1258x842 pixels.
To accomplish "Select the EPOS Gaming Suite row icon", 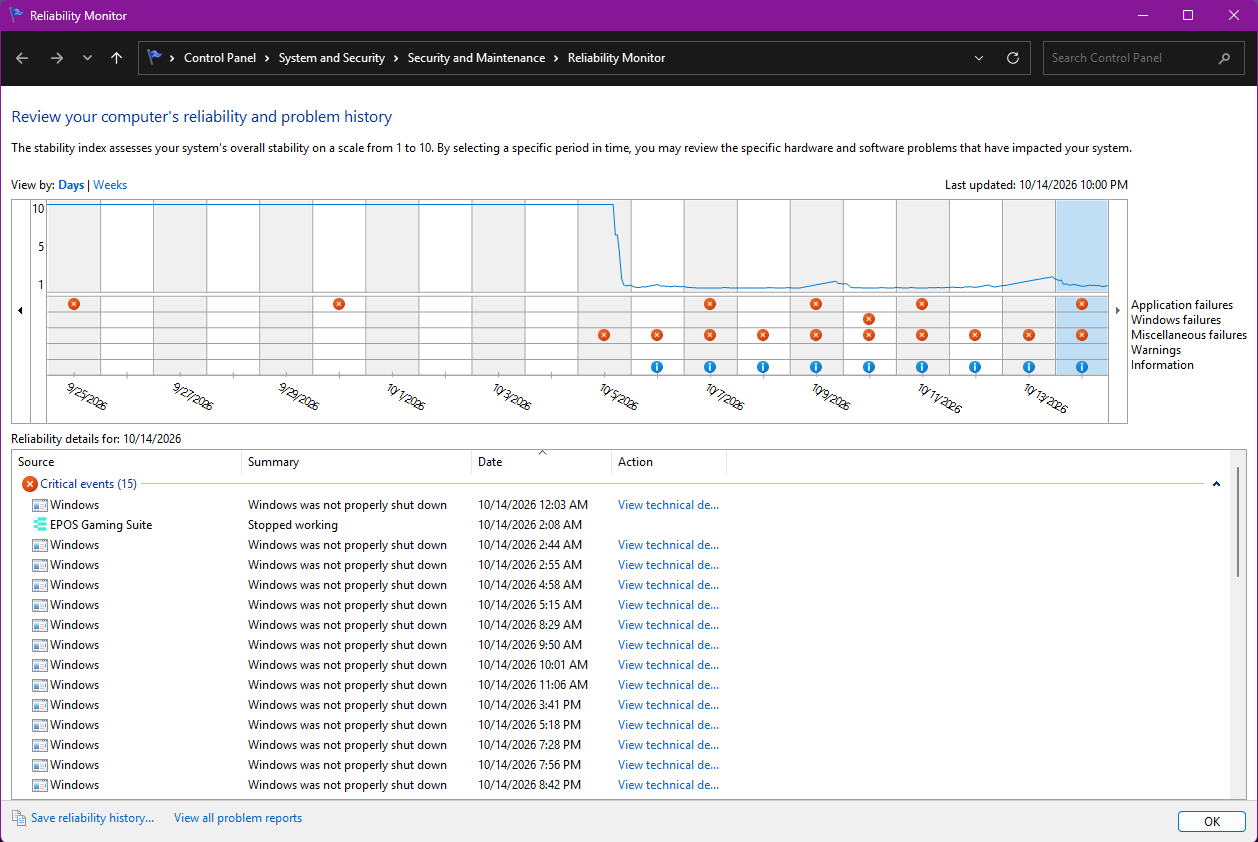I will pos(40,525).
